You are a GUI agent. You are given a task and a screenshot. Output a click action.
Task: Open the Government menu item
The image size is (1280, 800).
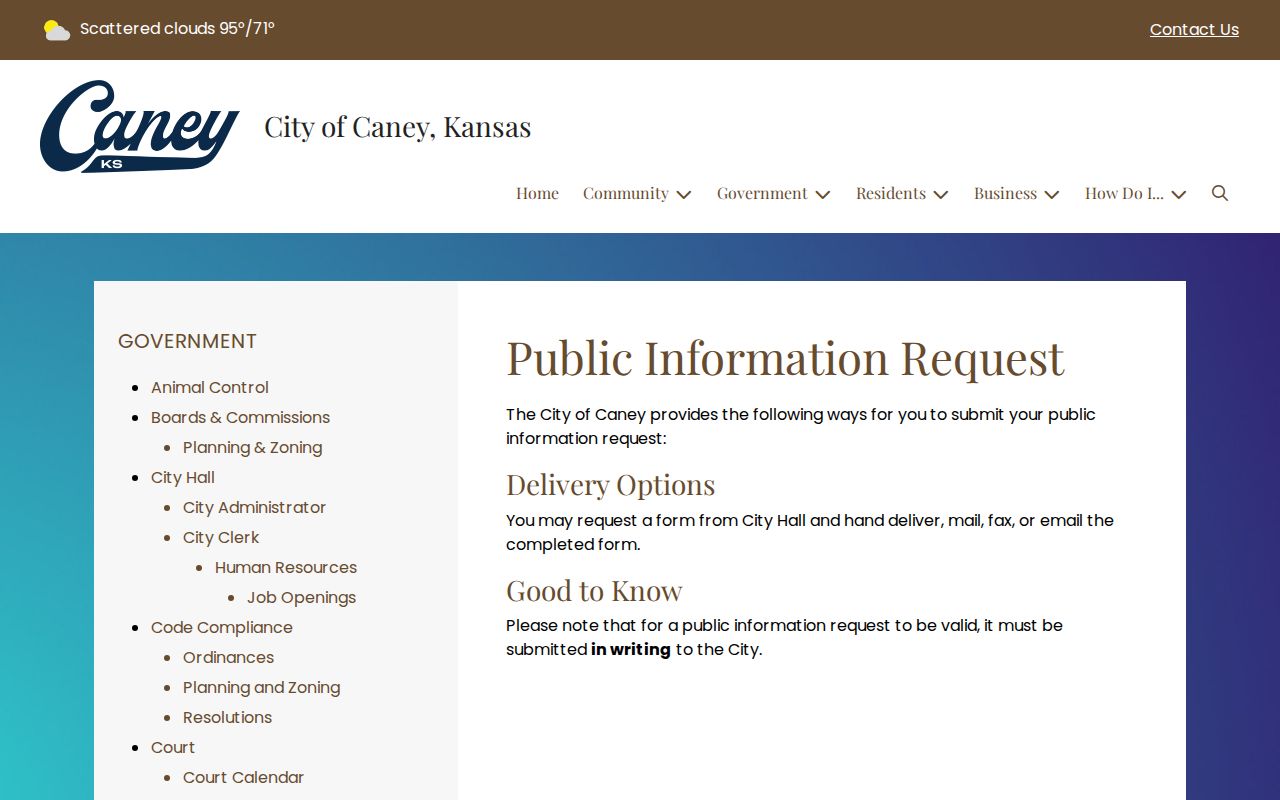[x=762, y=193]
